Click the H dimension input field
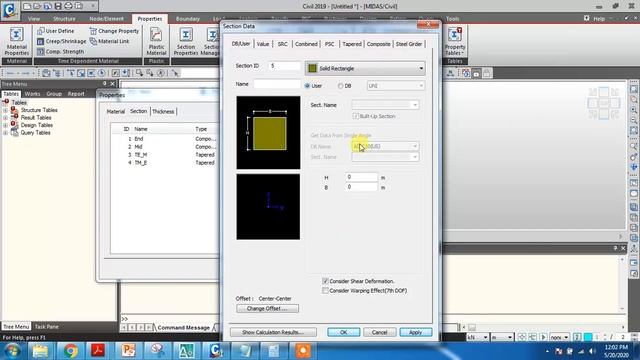The image size is (640, 360). [361, 177]
